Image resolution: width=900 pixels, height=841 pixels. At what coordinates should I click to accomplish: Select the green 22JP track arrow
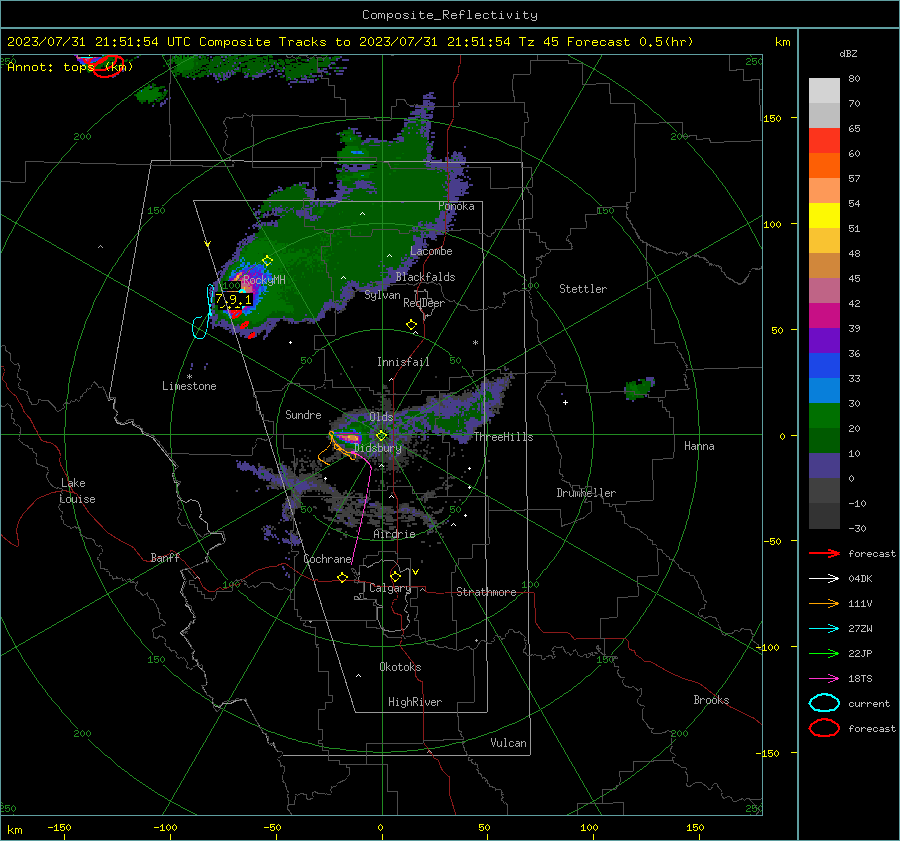(x=824, y=653)
